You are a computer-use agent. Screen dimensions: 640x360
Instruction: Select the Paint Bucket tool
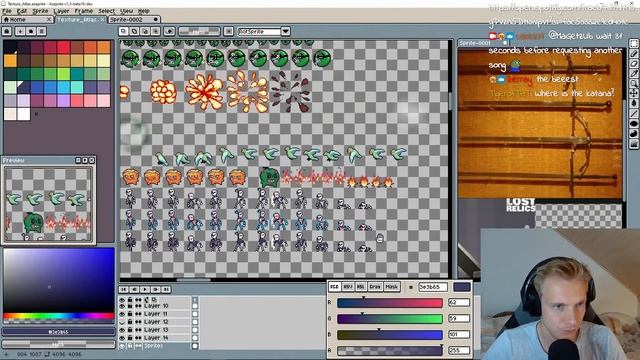click(634, 103)
